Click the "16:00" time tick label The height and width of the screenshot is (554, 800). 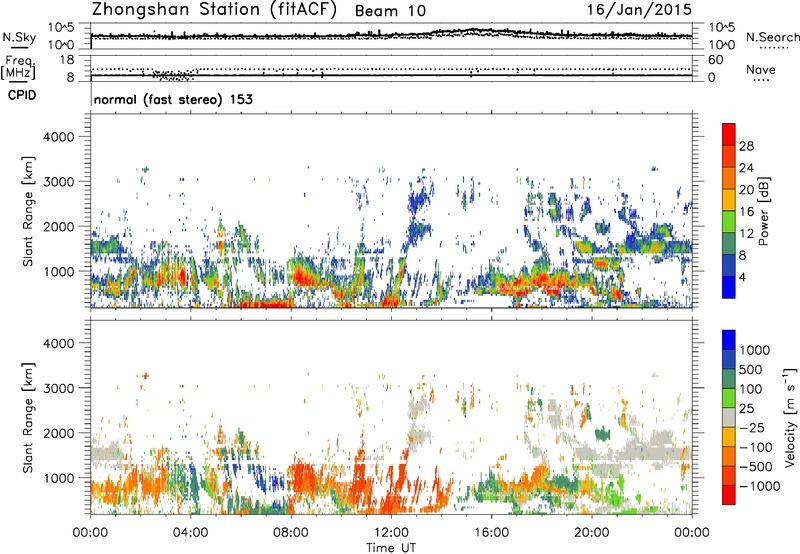click(x=491, y=533)
